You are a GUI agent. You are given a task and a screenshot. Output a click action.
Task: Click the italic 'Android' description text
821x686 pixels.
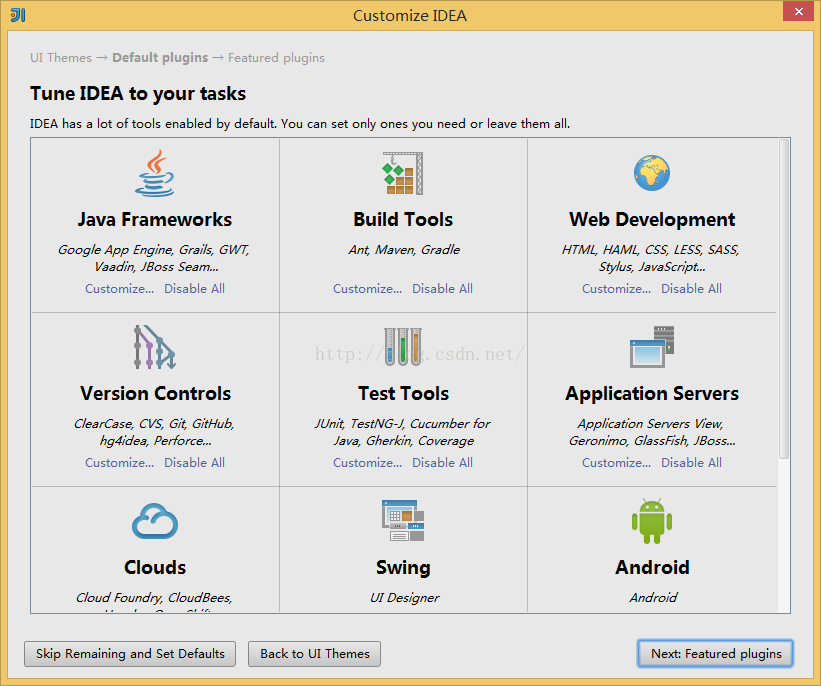coord(653,598)
